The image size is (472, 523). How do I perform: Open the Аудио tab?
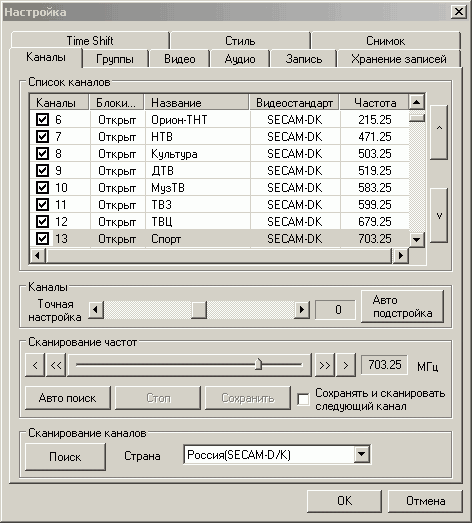(x=240, y=59)
